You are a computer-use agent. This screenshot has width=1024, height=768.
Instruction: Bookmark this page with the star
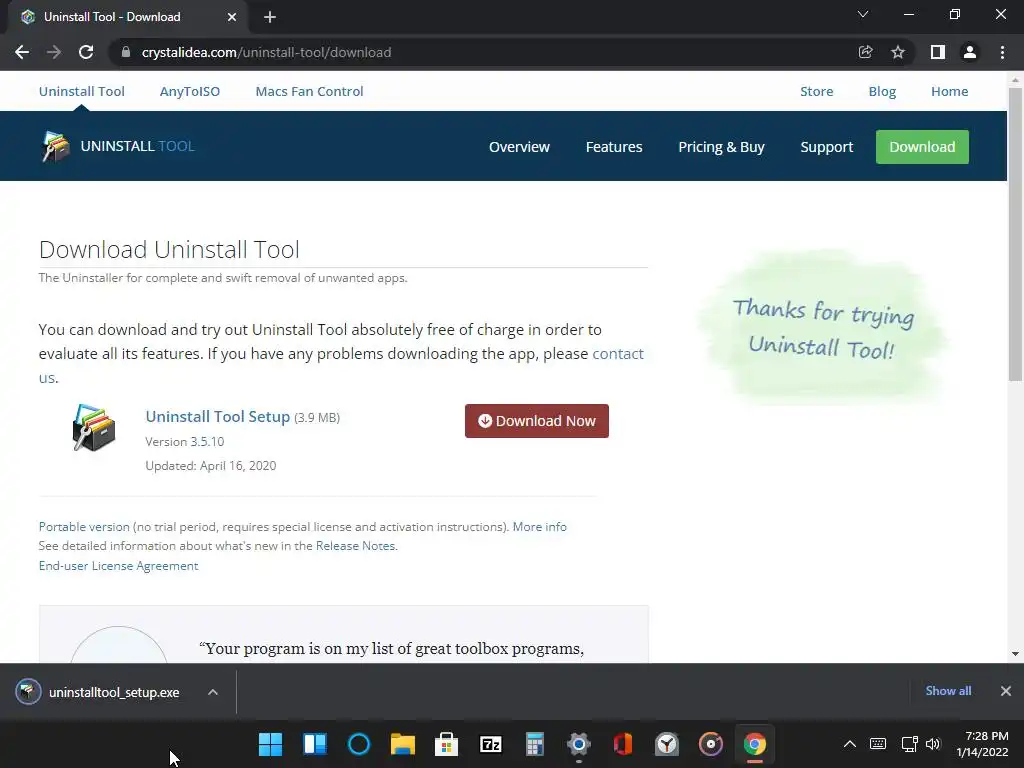click(x=898, y=52)
